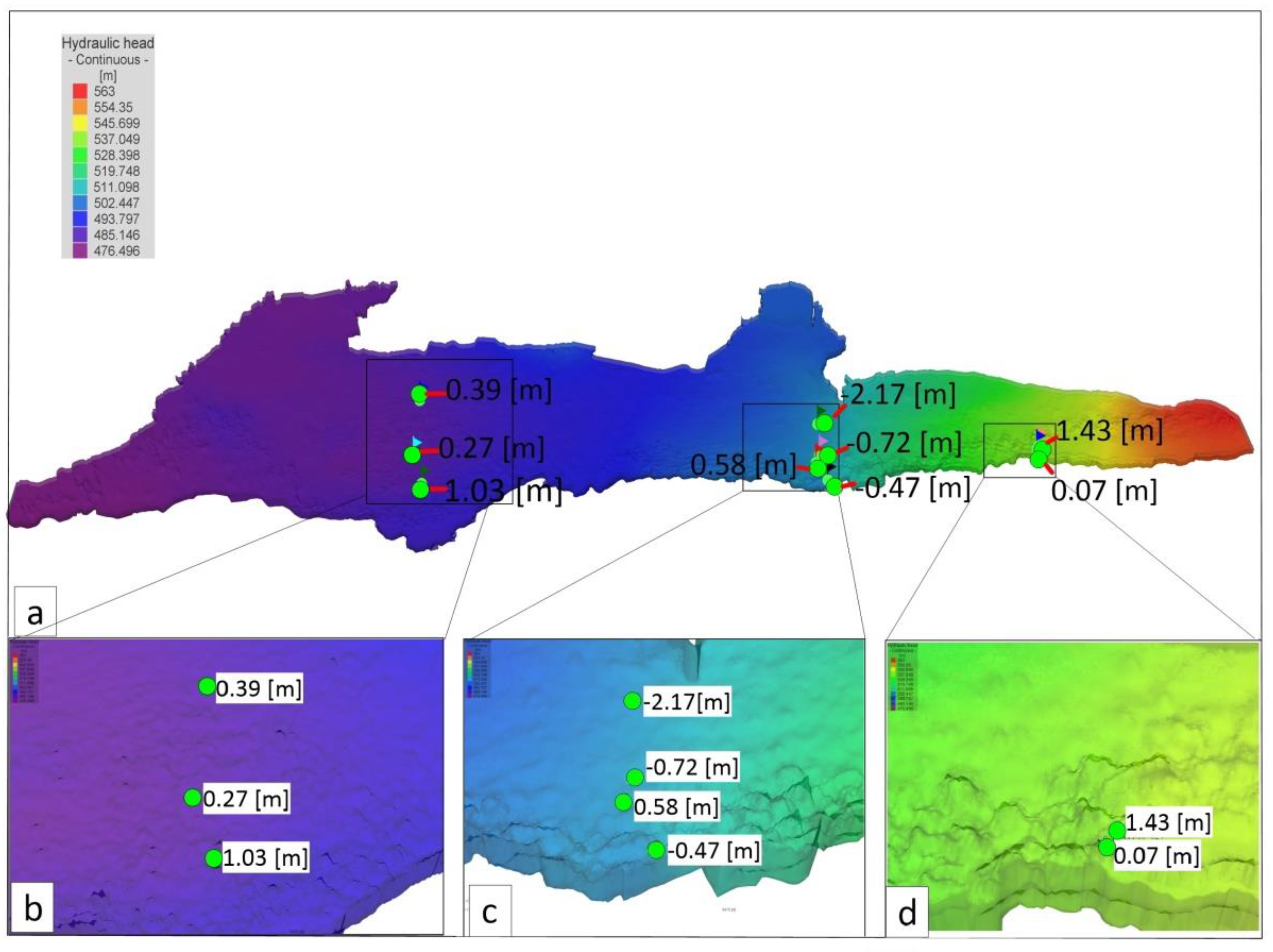Select green point beside -2.17 in panel c
Screen dimensions: 1273x952
(x=632, y=700)
